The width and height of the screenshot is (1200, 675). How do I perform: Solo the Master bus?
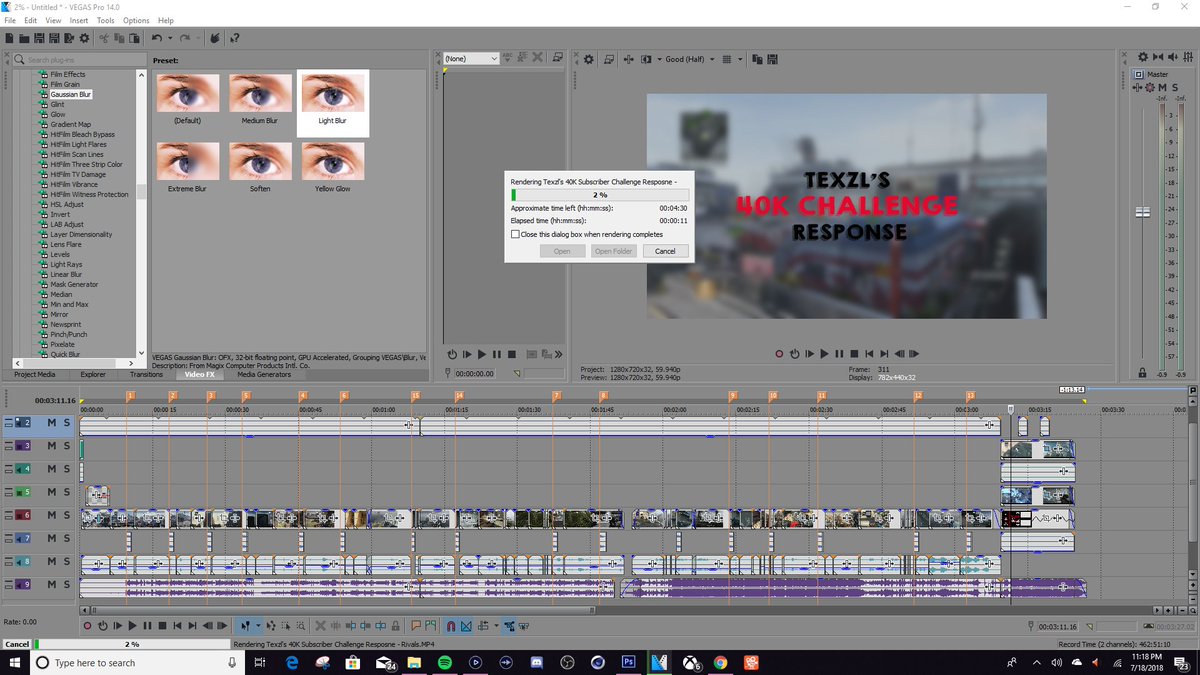[x=1175, y=87]
